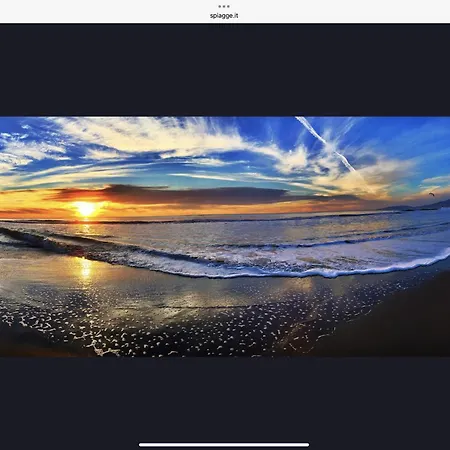Click the calm sea at the photo's center

pos(225,230)
